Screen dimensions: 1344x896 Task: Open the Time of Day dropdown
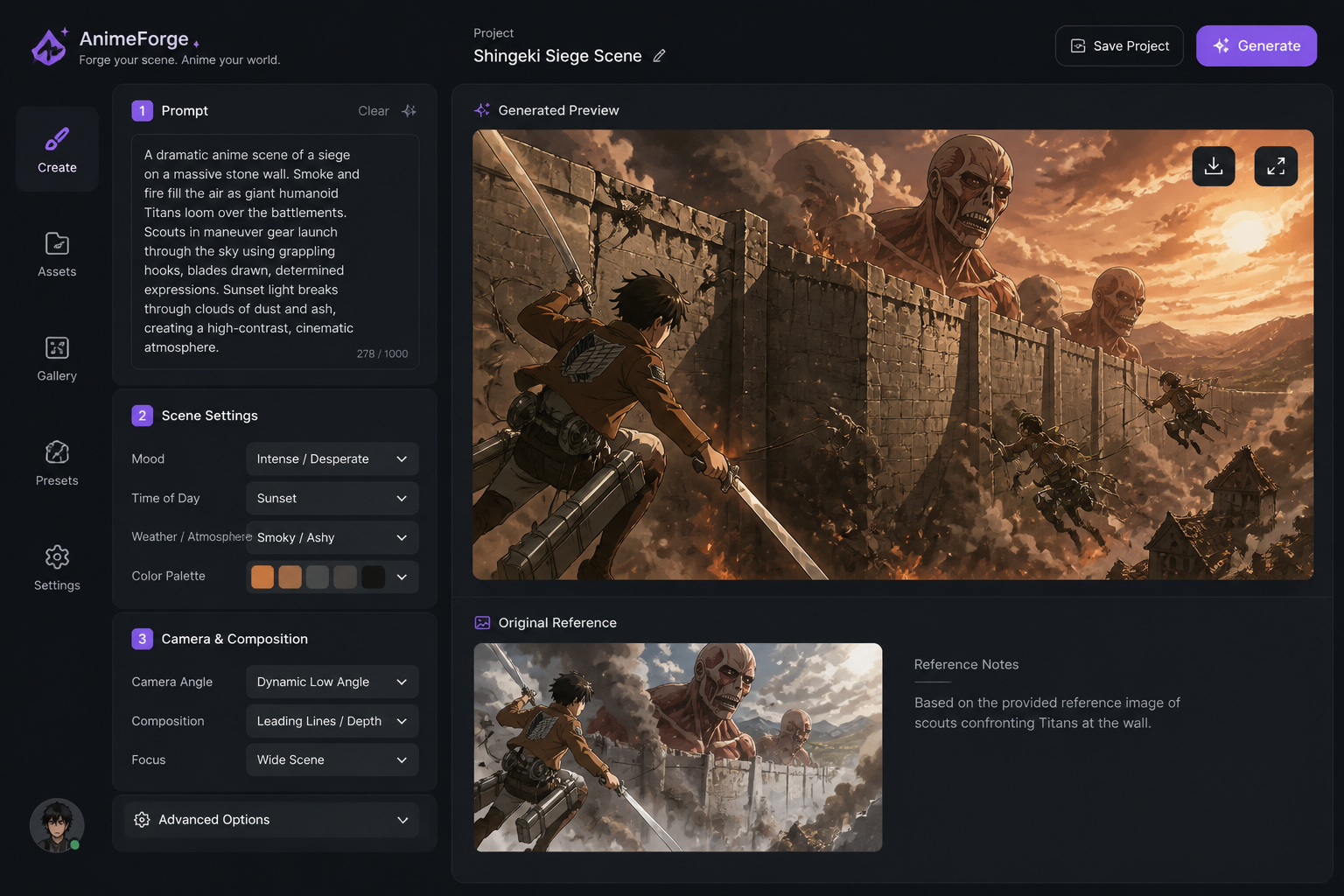pos(332,499)
